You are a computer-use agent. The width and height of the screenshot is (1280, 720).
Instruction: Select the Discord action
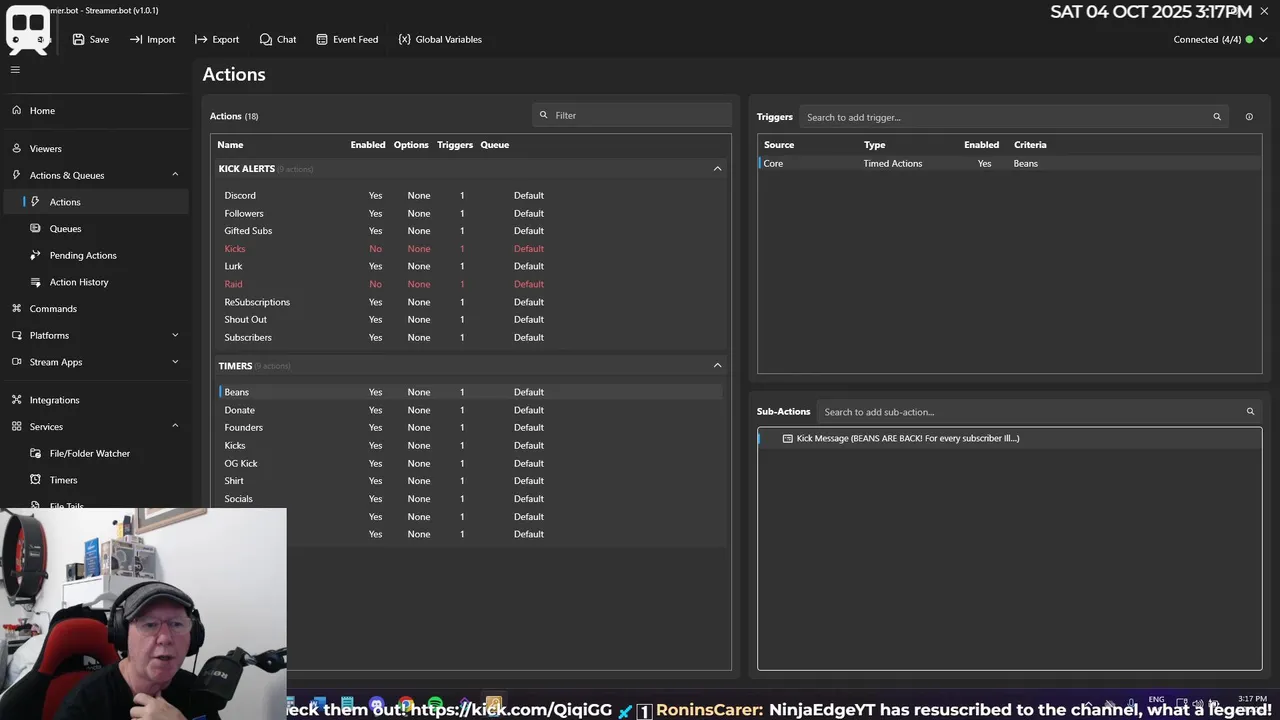point(470,195)
